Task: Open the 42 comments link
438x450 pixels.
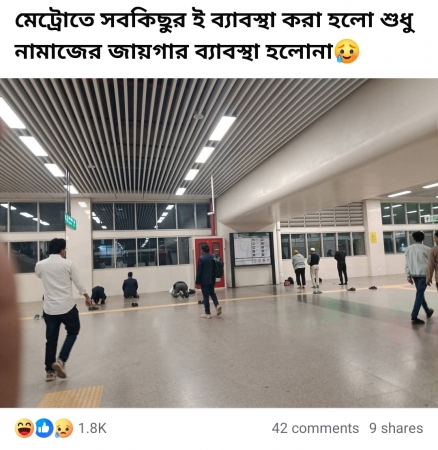Action: [x=315, y=428]
